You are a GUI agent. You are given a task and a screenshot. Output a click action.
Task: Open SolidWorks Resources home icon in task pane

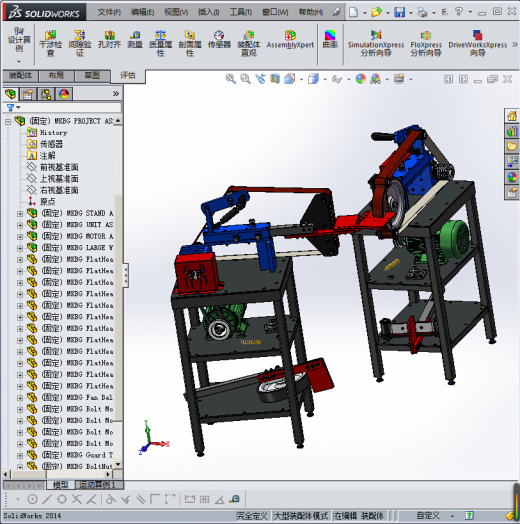(512, 116)
